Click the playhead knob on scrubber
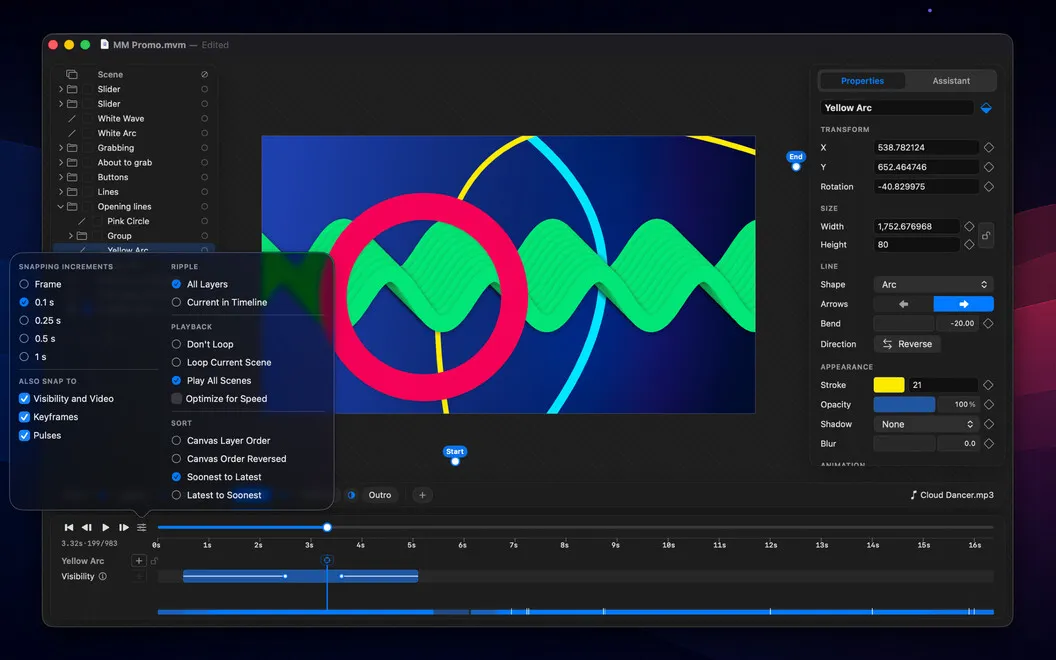Screen dimensions: 1056x660 click(327, 527)
